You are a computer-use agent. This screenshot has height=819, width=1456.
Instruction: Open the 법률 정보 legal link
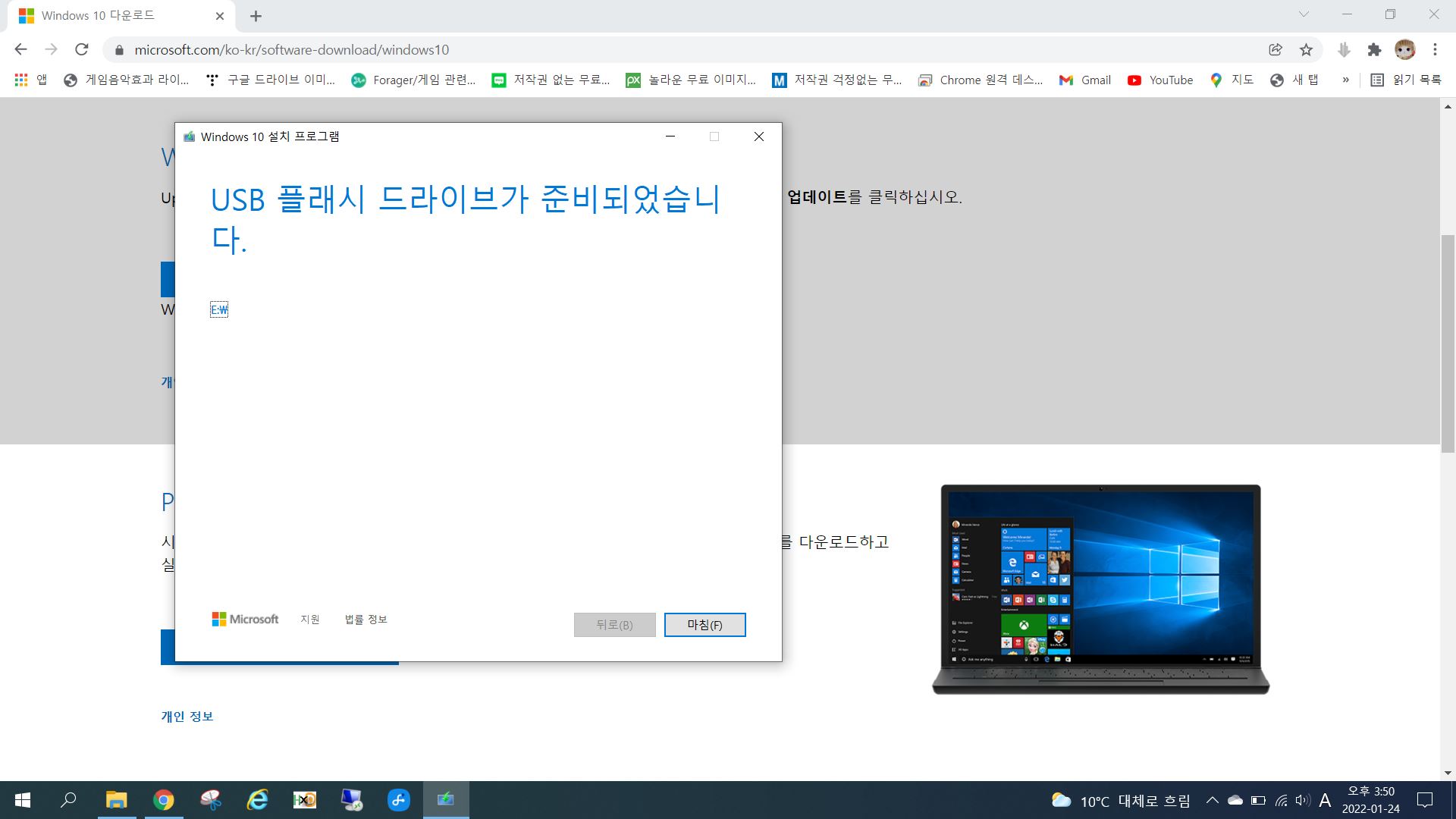point(366,620)
